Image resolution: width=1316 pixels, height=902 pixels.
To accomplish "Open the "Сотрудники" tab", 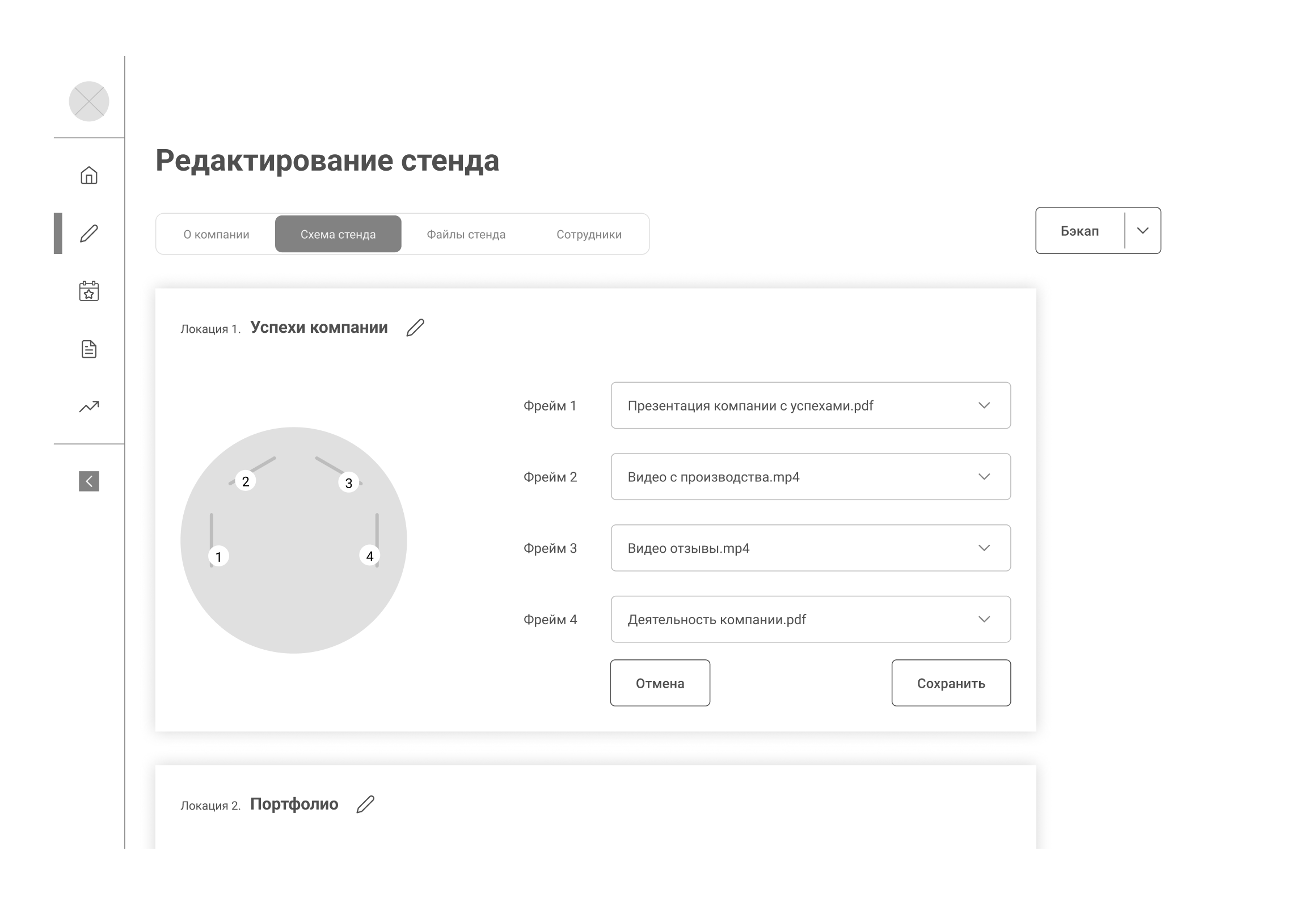I will [589, 234].
